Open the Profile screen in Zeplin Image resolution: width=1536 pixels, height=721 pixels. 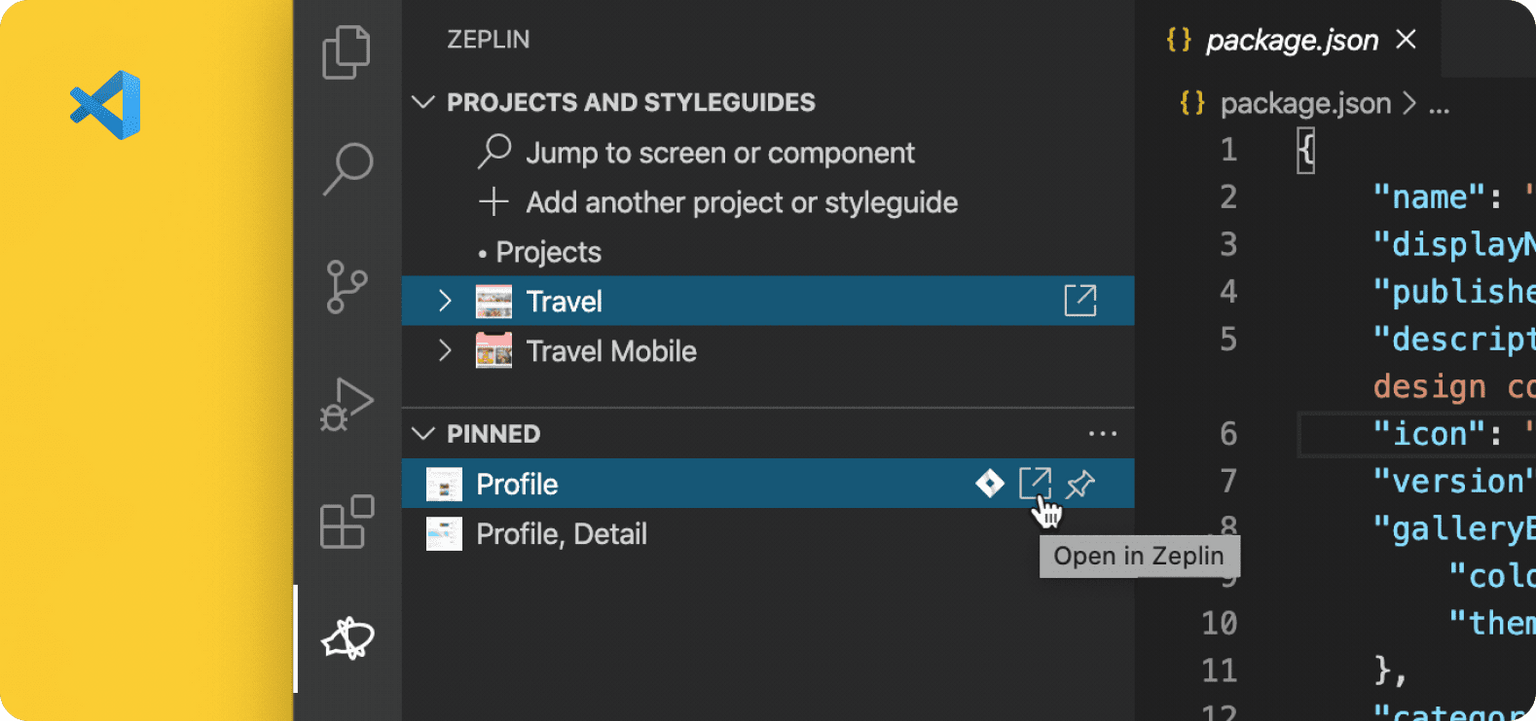(x=1036, y=483)
